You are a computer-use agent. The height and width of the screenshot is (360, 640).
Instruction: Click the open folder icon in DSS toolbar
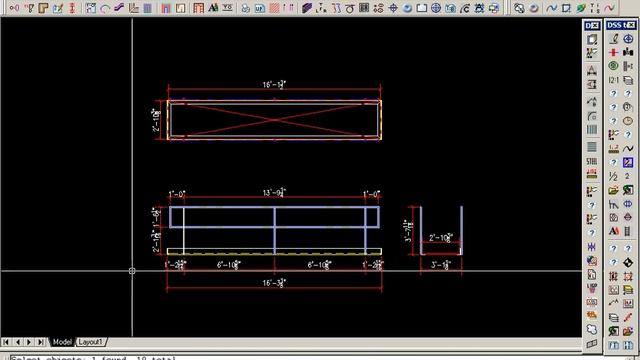pos(613,190)
